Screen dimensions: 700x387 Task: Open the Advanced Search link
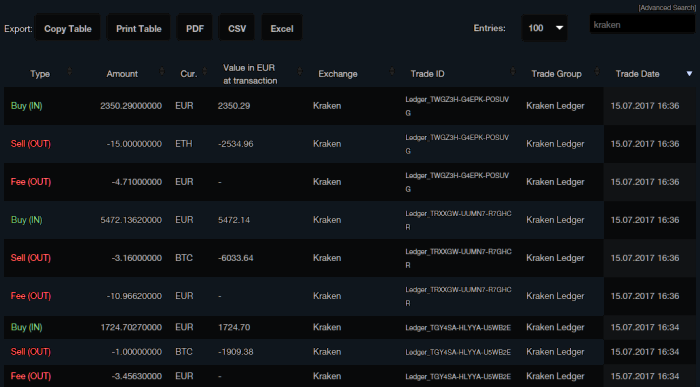[x=667, y=8]
